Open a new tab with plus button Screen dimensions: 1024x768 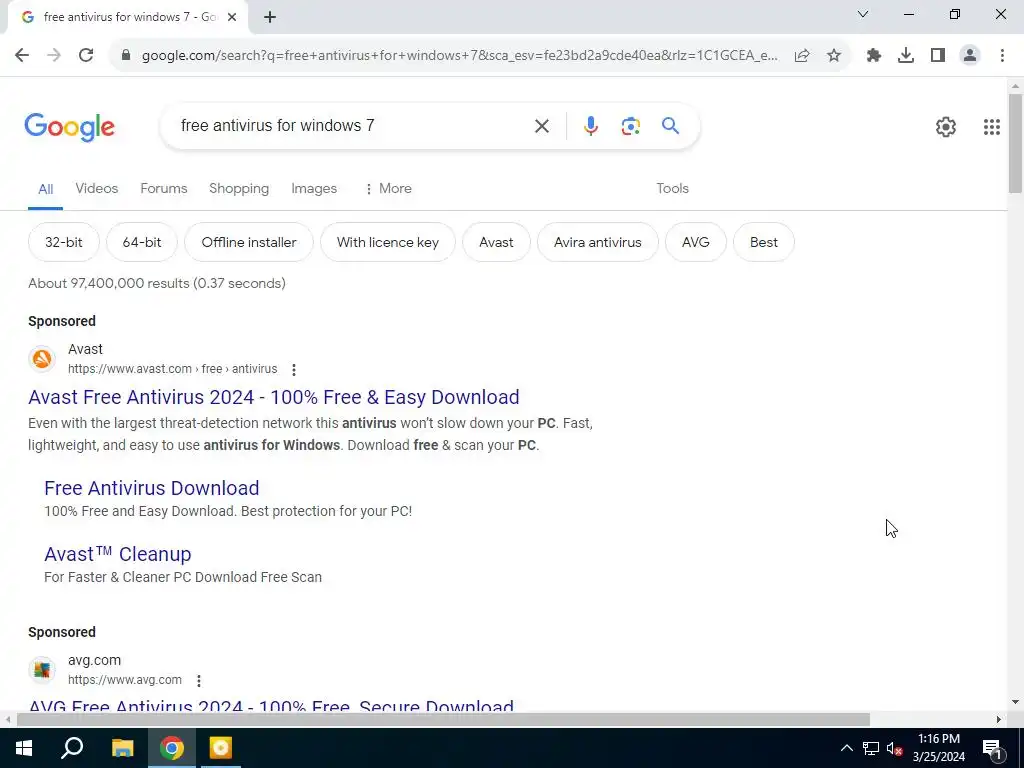point(270,18)
